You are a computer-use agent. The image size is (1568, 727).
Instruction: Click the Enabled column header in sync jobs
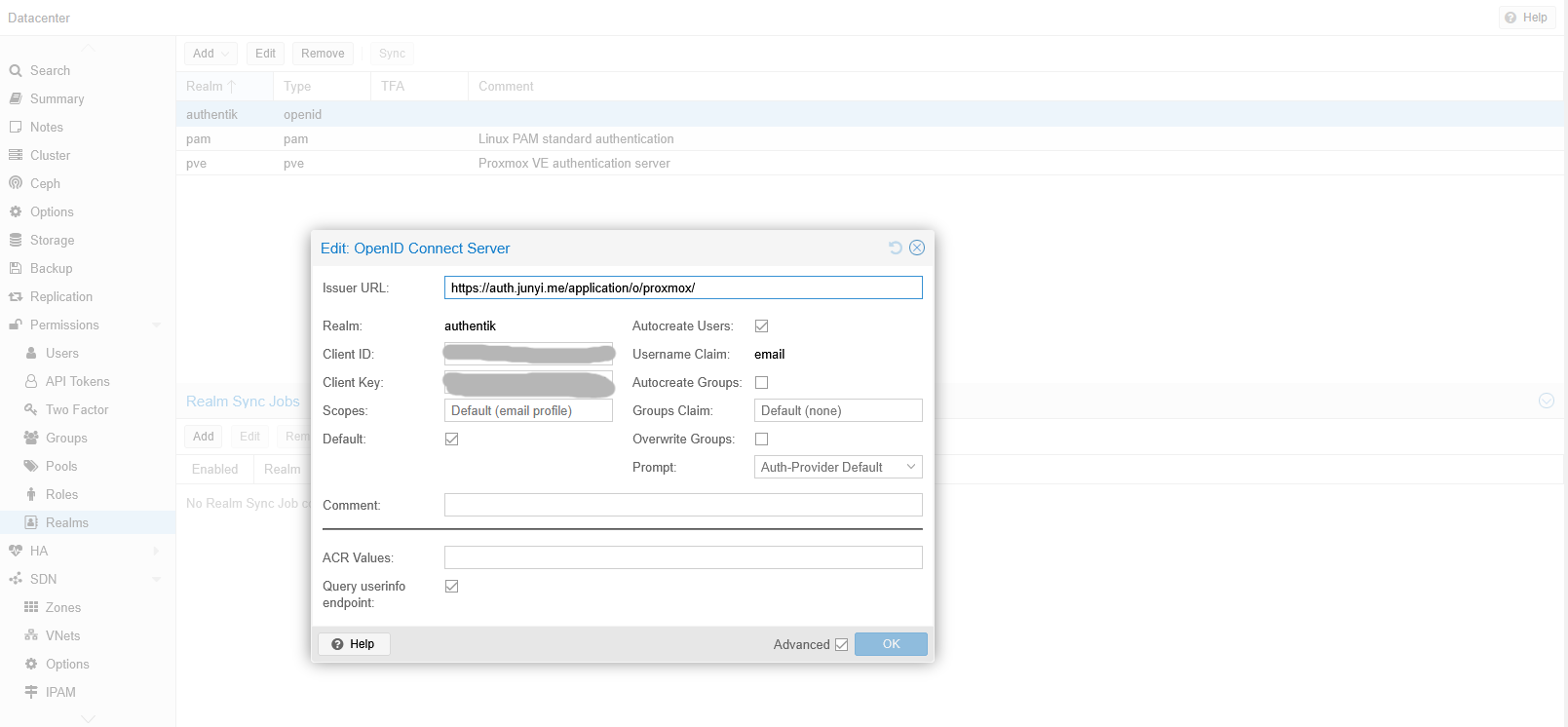click(214, 469)
